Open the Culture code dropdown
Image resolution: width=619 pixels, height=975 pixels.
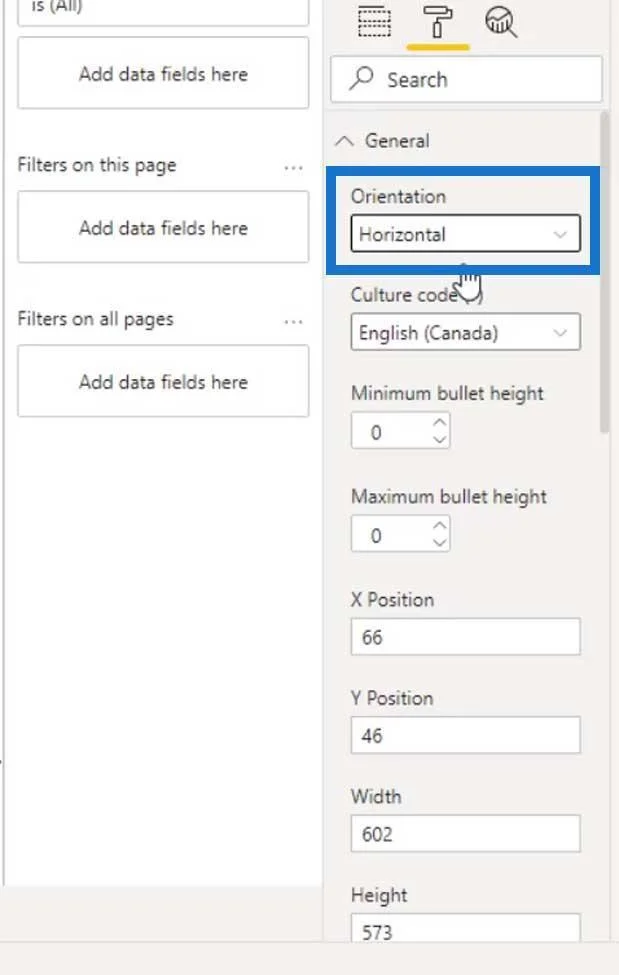(465, 332)
